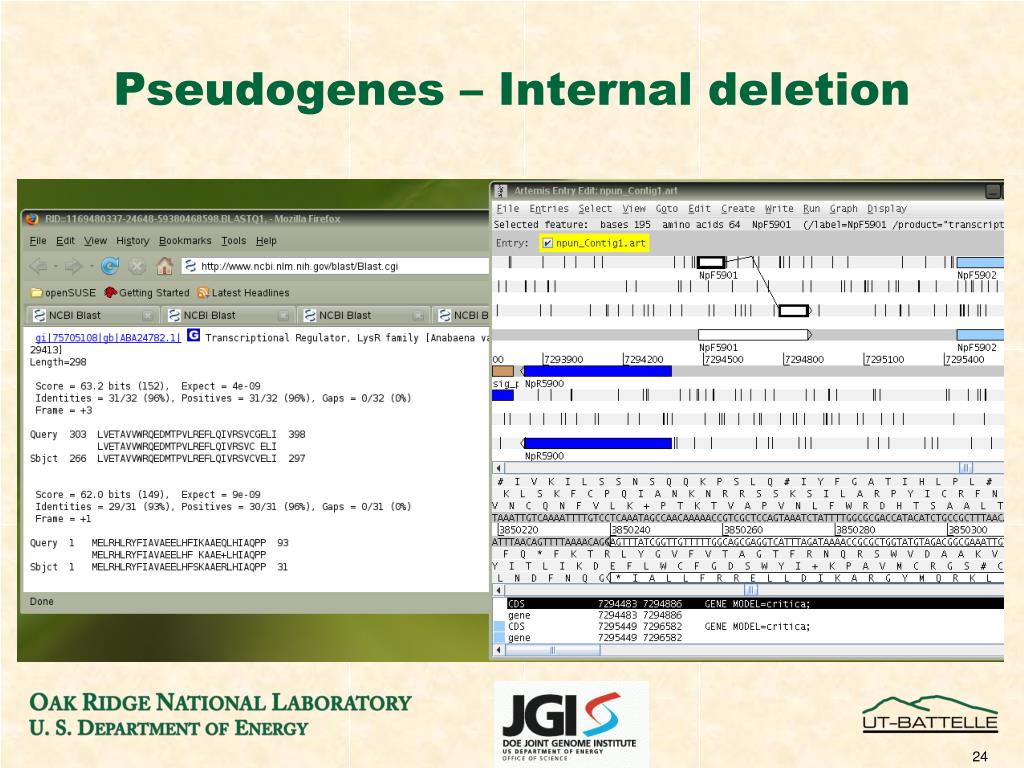Open the Artemis Write menu
Viewport: 1024px width, 768px height.
click(778, 208)
